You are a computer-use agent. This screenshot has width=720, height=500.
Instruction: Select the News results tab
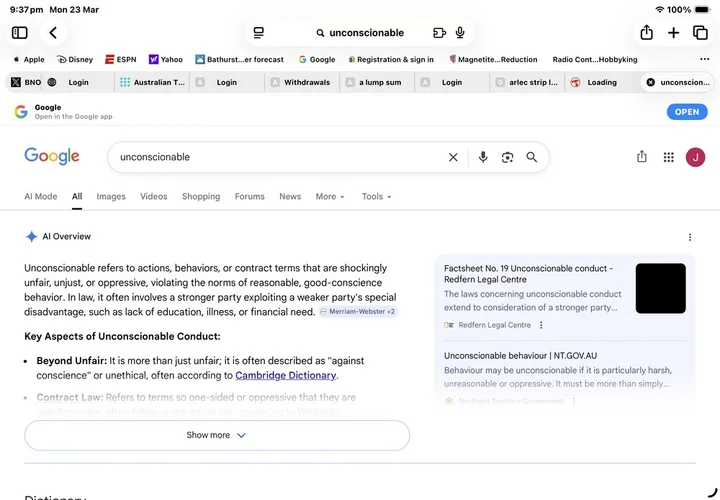(290, 196)
